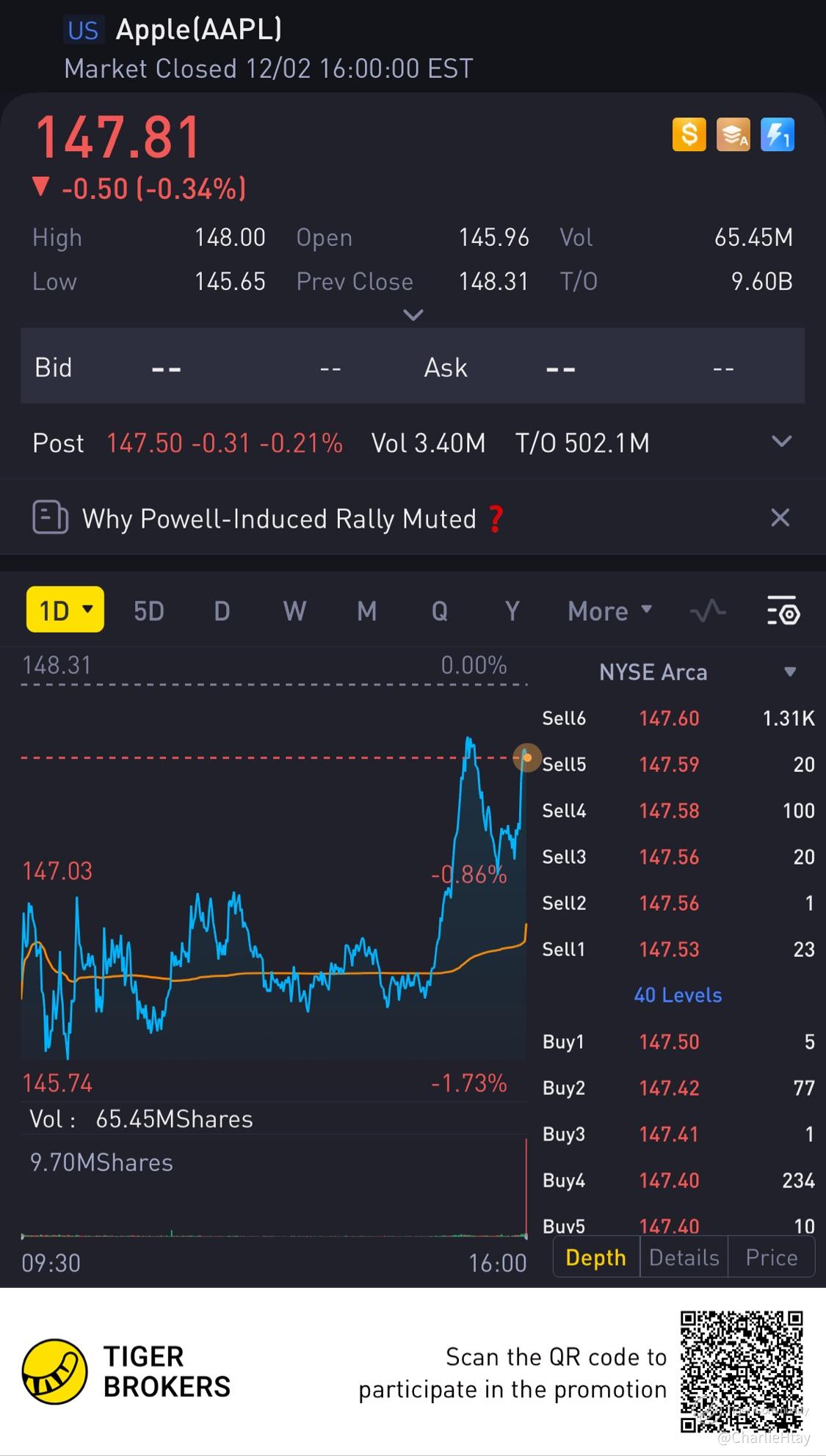Tap the Sell2 order row with size 1
826x1456 pixels.
coord(678,903)
